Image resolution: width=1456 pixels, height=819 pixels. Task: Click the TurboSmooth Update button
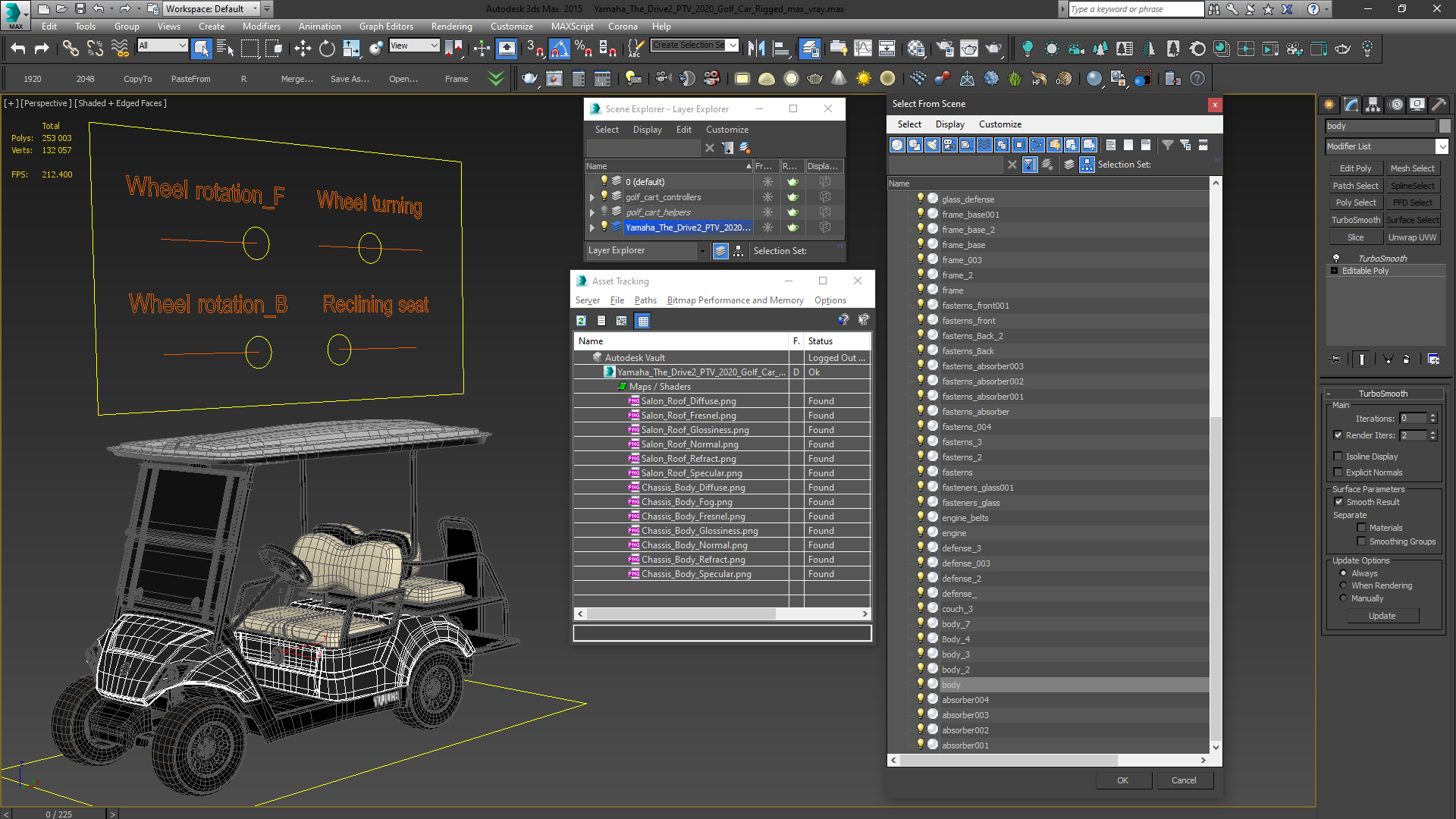[x=1382, y=616]
